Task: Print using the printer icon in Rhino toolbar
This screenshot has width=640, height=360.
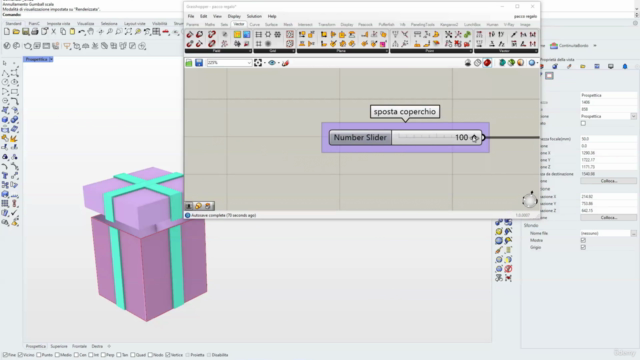Action: [35, 31]
